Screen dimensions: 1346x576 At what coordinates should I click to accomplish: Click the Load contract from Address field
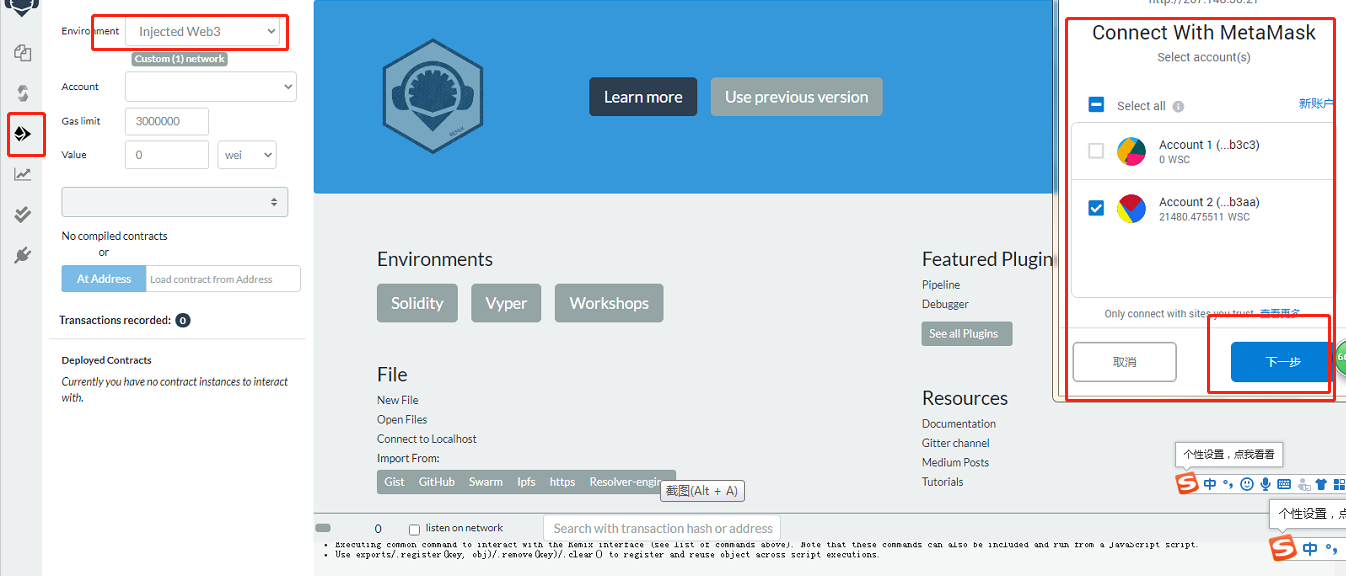click(223, 279)
